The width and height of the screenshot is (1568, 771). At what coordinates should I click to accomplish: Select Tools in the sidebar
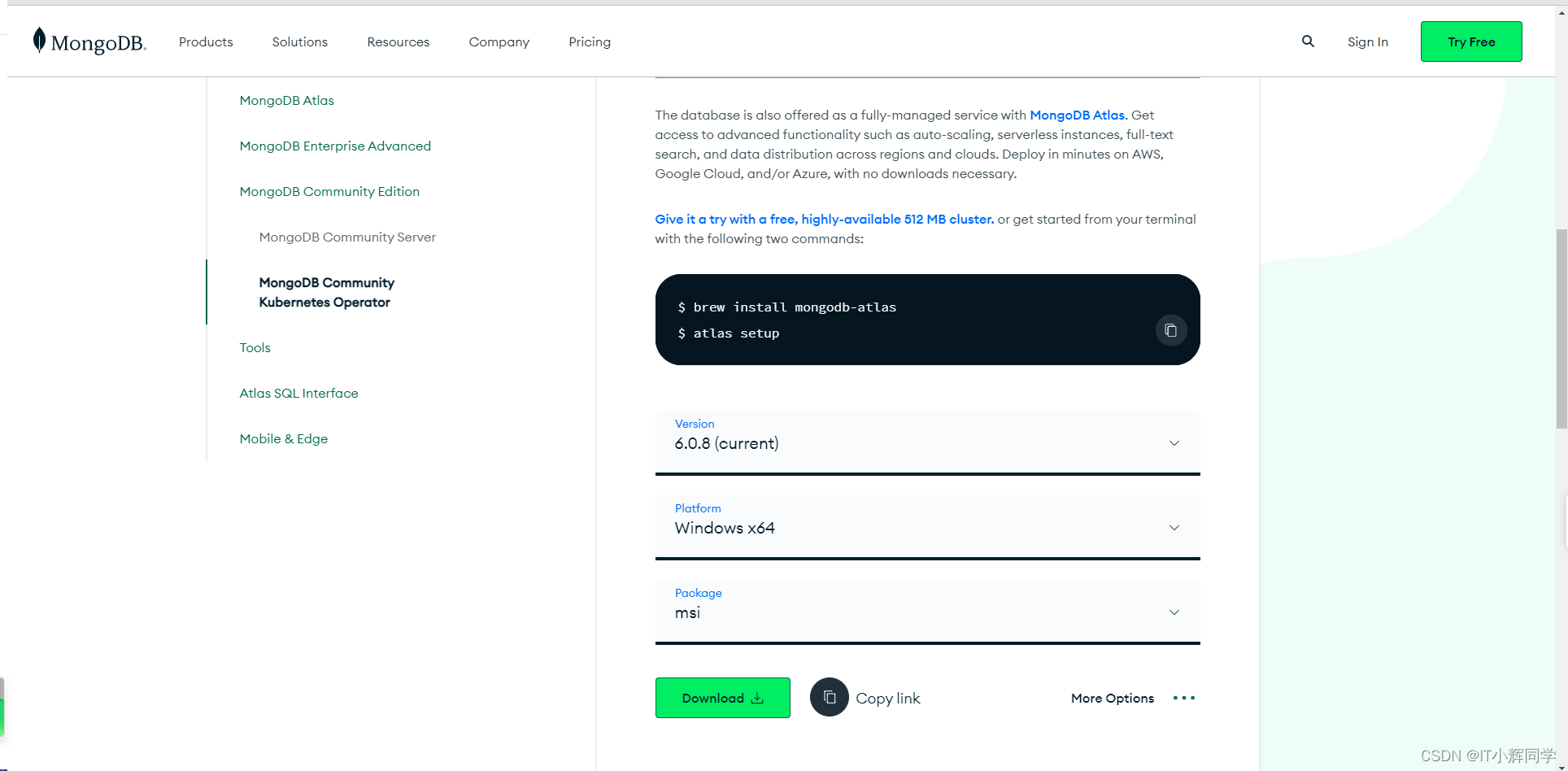255,348
